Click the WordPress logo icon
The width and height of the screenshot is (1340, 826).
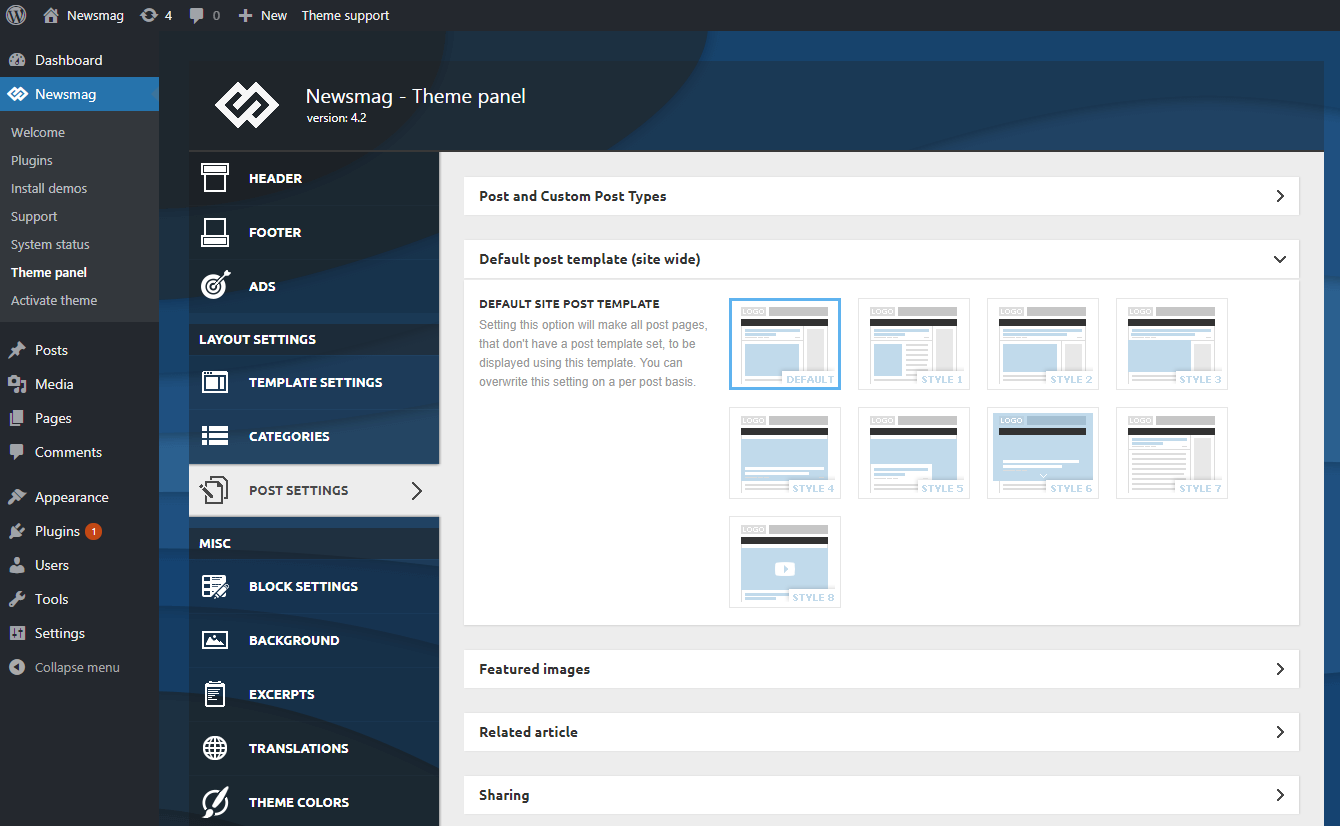tap(16, 15)
